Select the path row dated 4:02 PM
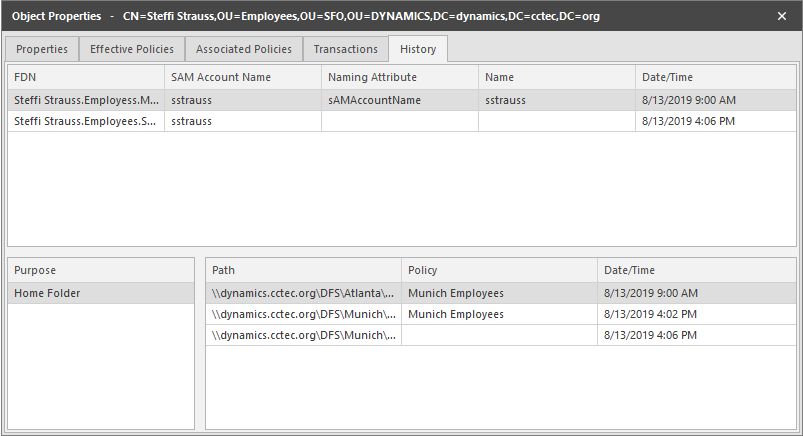The image size is (803, 436). pos(303,314)
